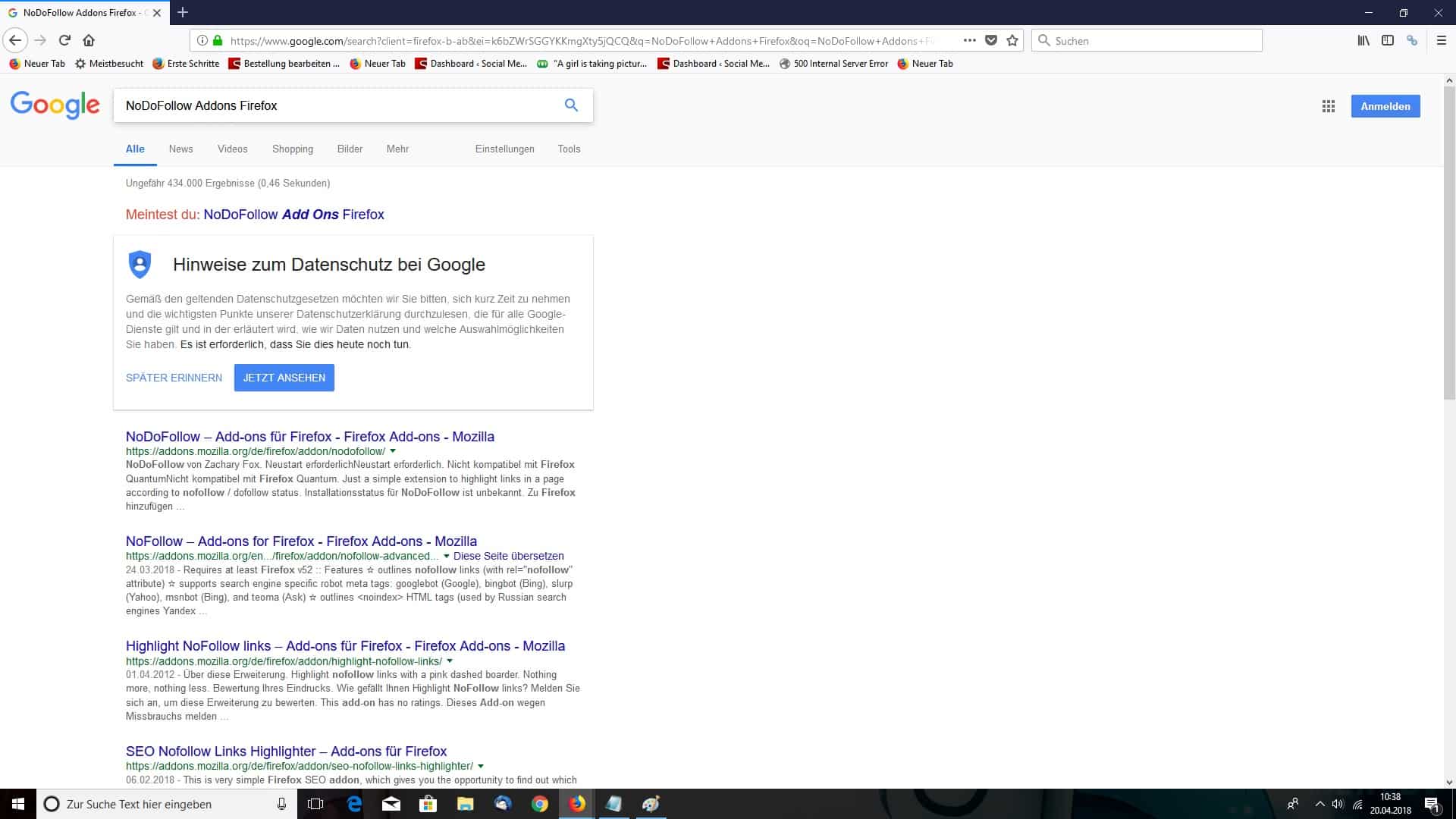Open Erste Schritte bookmark
1456x819 pixels.
point(186,64)
